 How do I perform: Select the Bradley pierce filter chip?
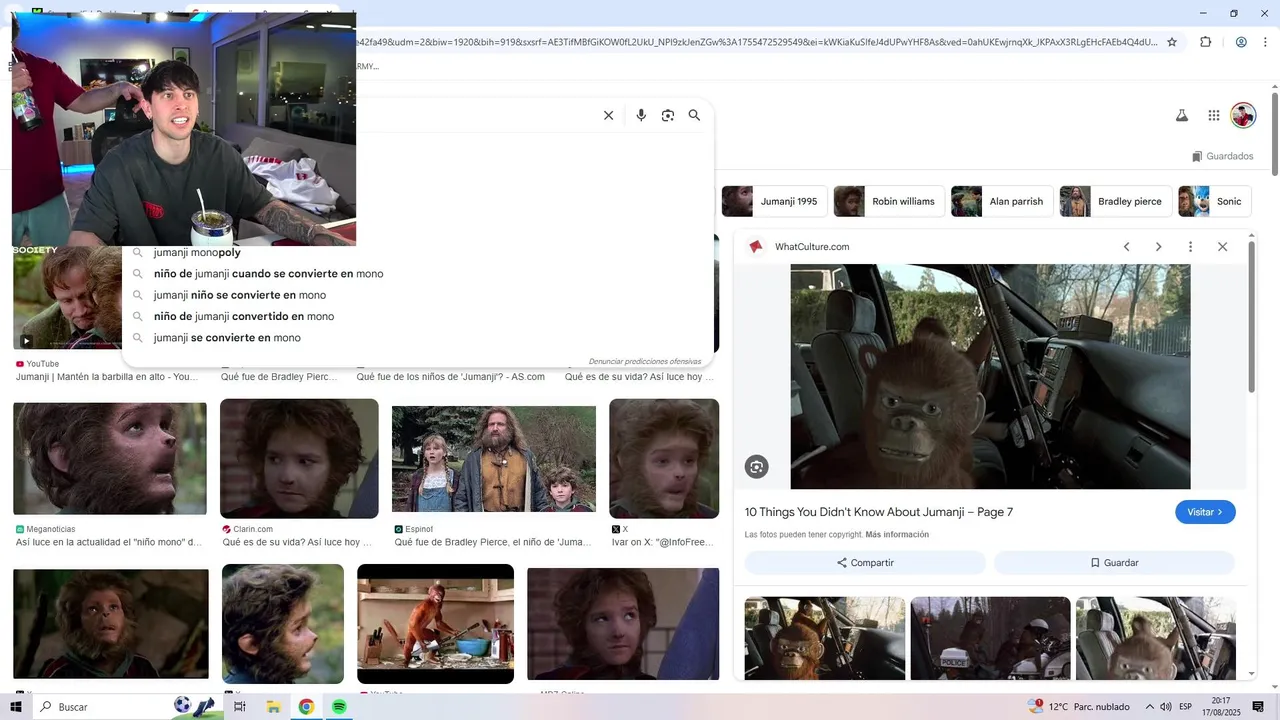tap(1115, 201)
